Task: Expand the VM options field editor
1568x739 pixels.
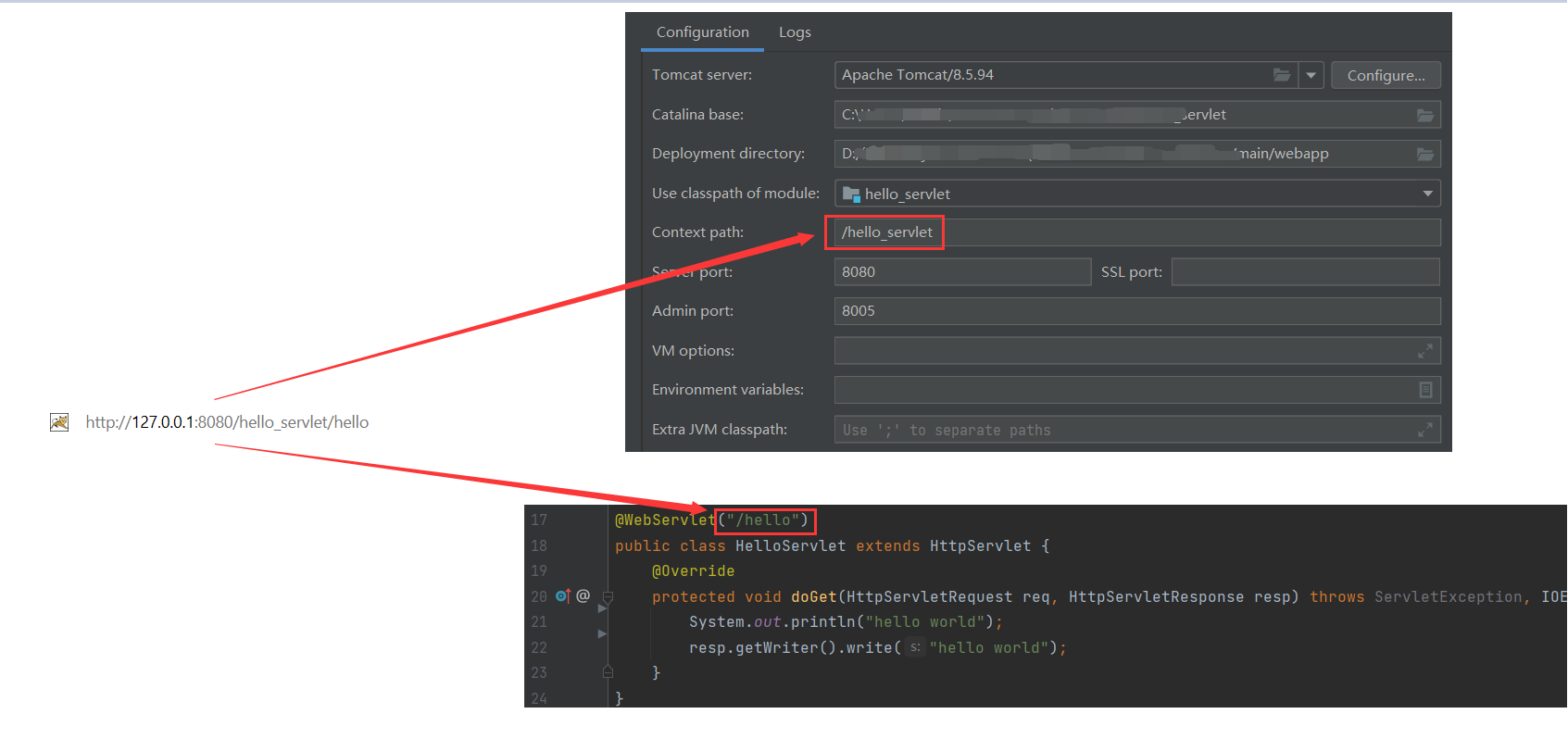Action: (x=1425, y=351)
